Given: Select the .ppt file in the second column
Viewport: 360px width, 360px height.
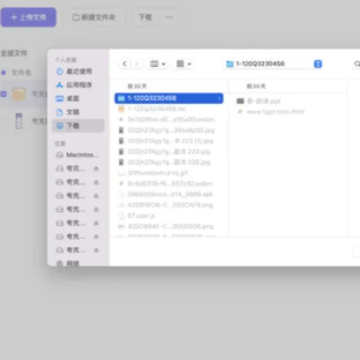Looking at the screenshot, I should pos(259,101).
